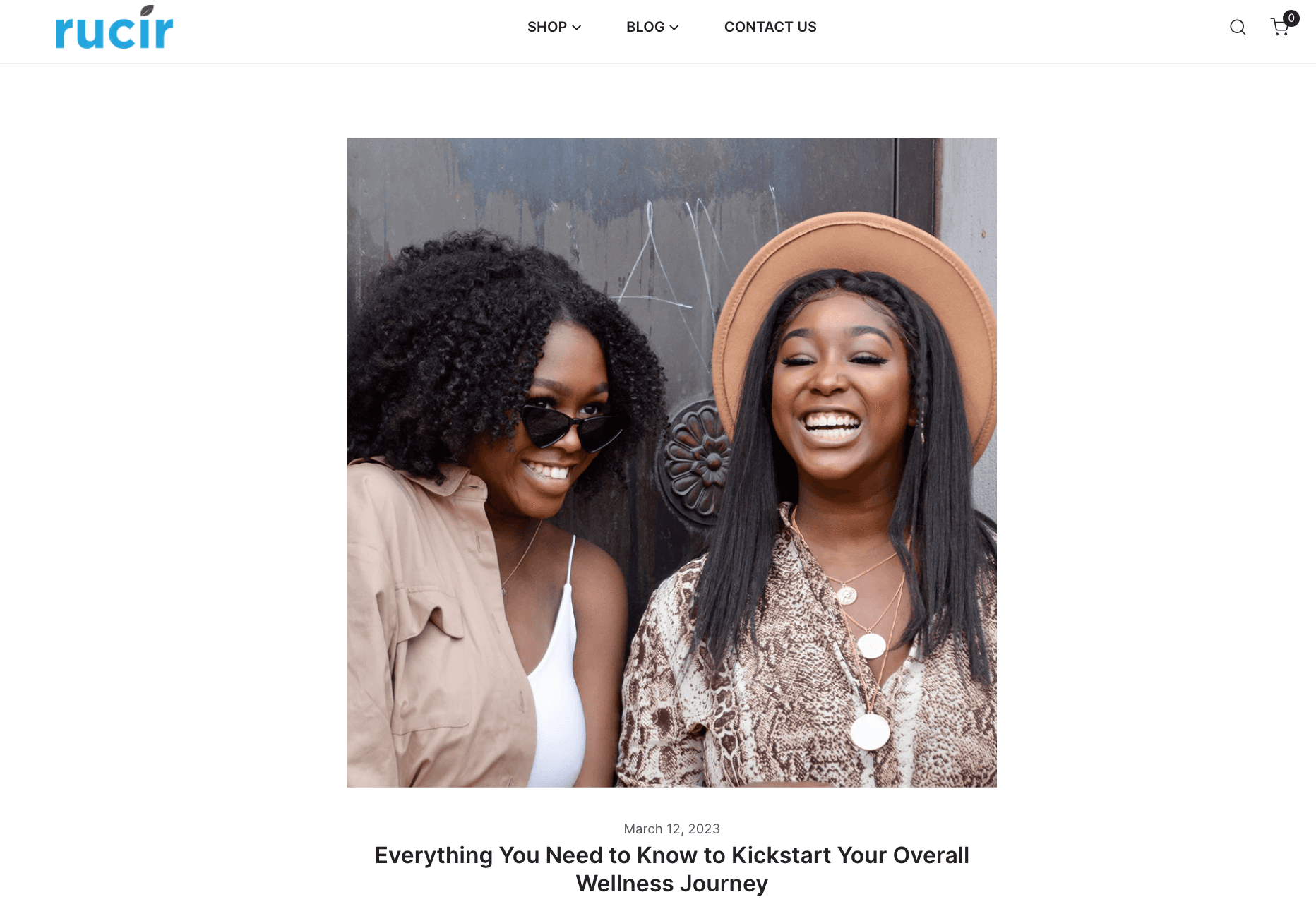Click the leaf above the logo's i
The width and height of the screenshot is (1316, 909).
coord(147,10)
